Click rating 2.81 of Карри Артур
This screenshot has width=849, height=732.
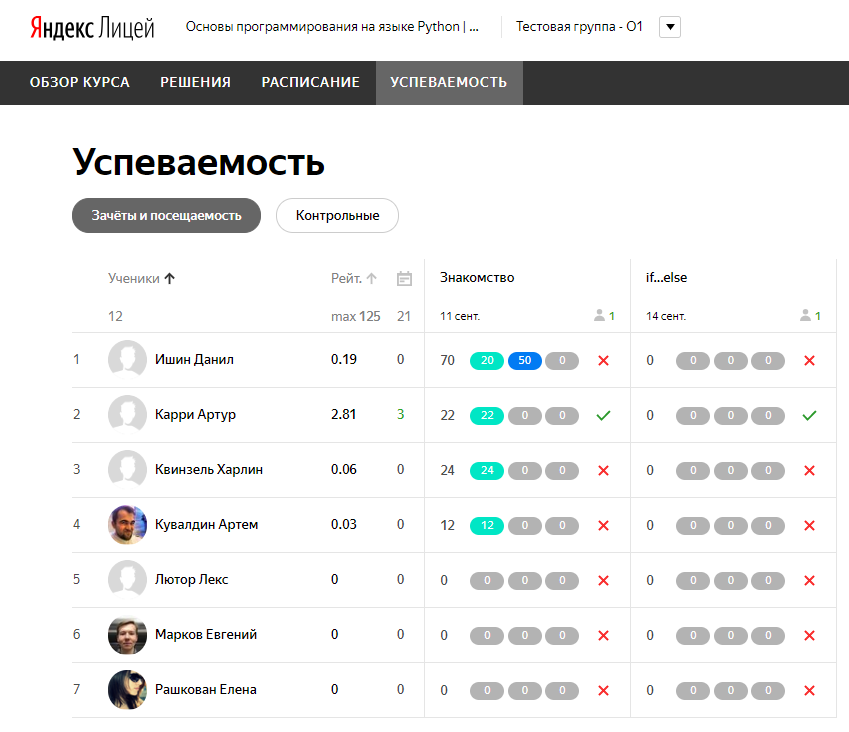[343, 415]
